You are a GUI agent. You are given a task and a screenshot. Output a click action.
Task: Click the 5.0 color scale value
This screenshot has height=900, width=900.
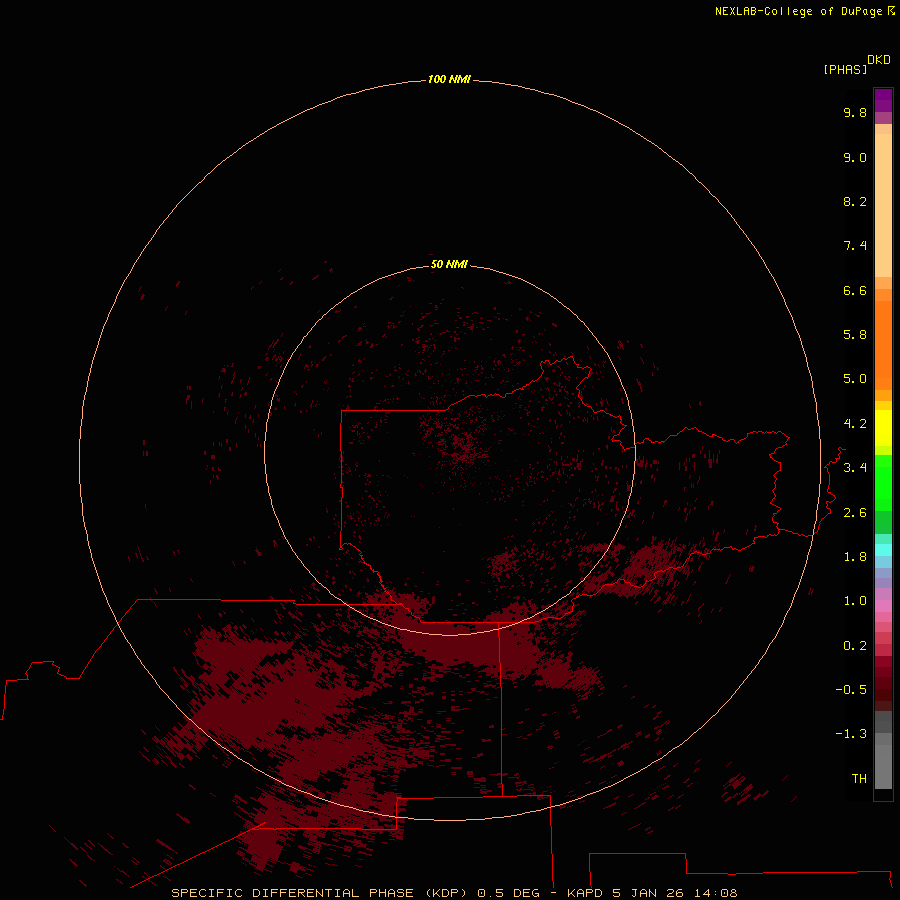click(855, 379)
